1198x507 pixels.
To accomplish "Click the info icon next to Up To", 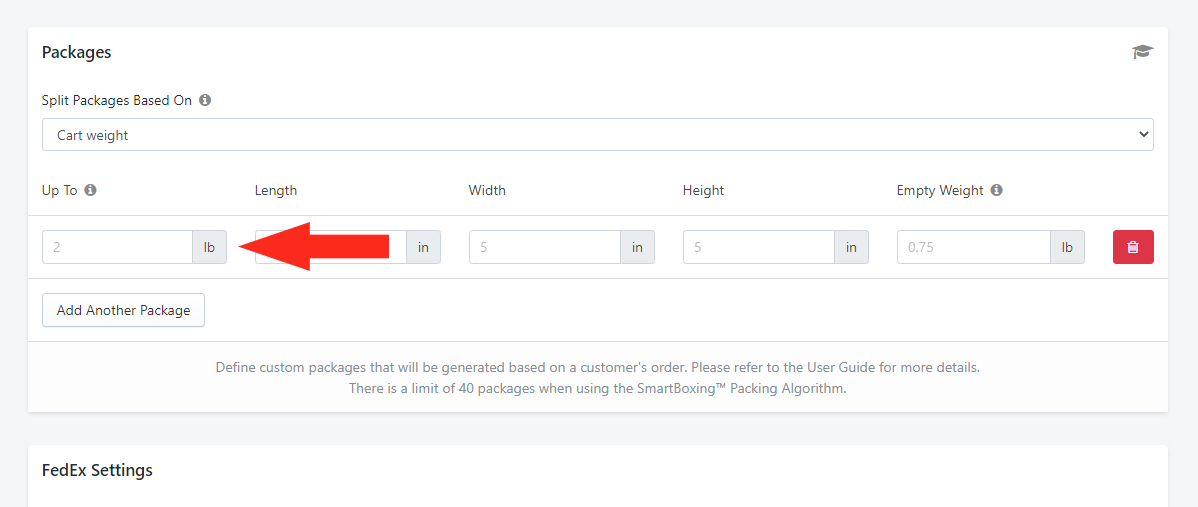I will pyautogui.click(x=90, y=190).
